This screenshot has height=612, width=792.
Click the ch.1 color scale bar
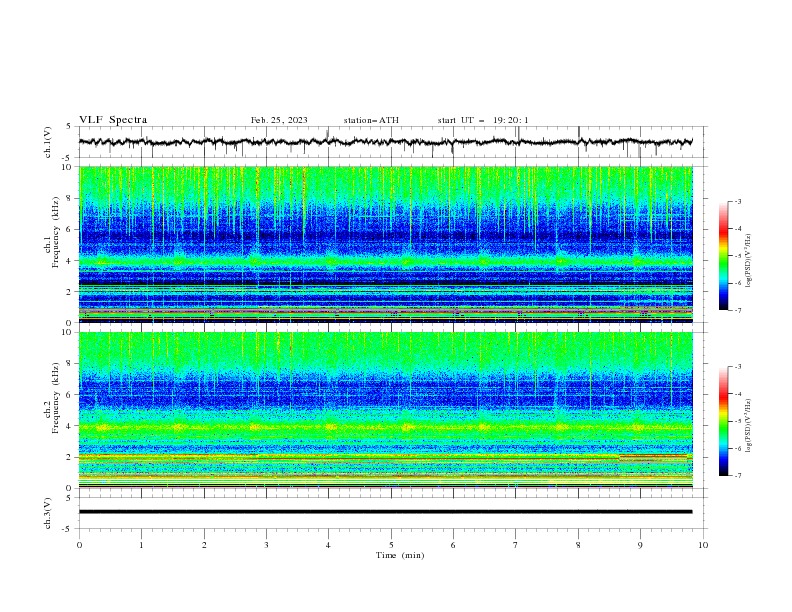[x=723, y=256]
